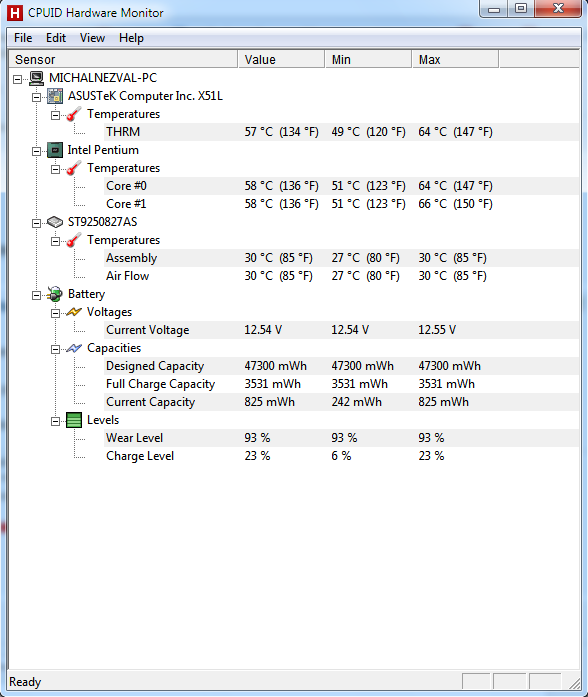
Task: Click Charge Level min value 6 %
Action: [x=341, y=456]
